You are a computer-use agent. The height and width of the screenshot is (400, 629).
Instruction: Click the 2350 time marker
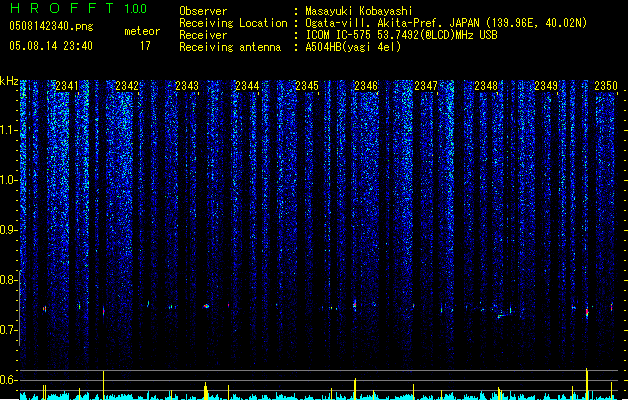(606, 86)
